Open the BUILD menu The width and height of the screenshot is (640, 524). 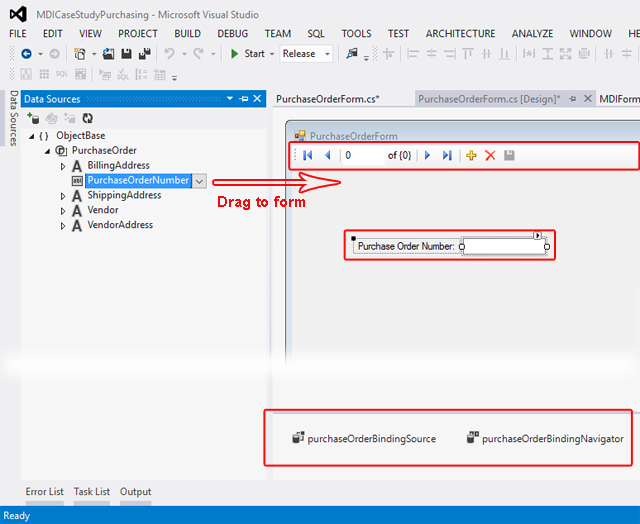187,33
